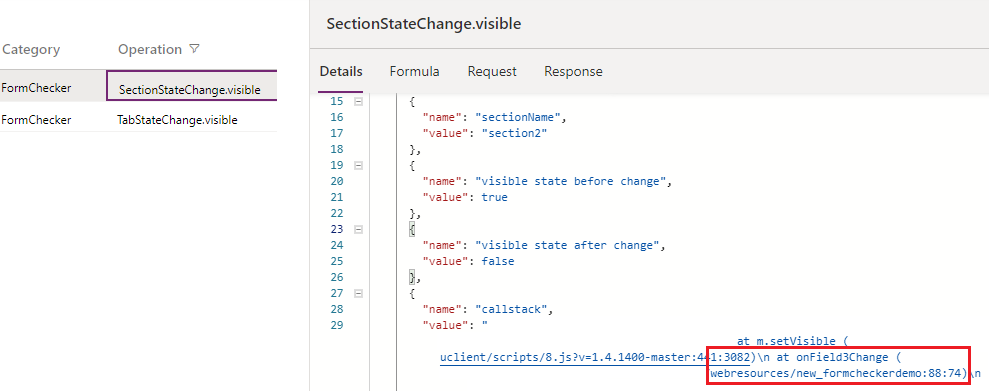Click the SectionStateChange.visible panel title
Viewport: 989px width, 391px height.
(424, 24)
